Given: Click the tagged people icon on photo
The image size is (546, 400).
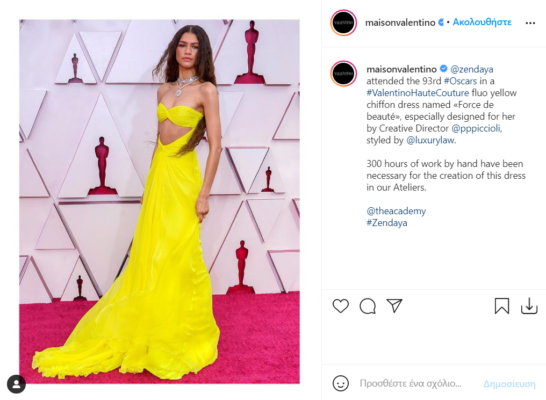Looking at the screenshot, I should 16,384.
